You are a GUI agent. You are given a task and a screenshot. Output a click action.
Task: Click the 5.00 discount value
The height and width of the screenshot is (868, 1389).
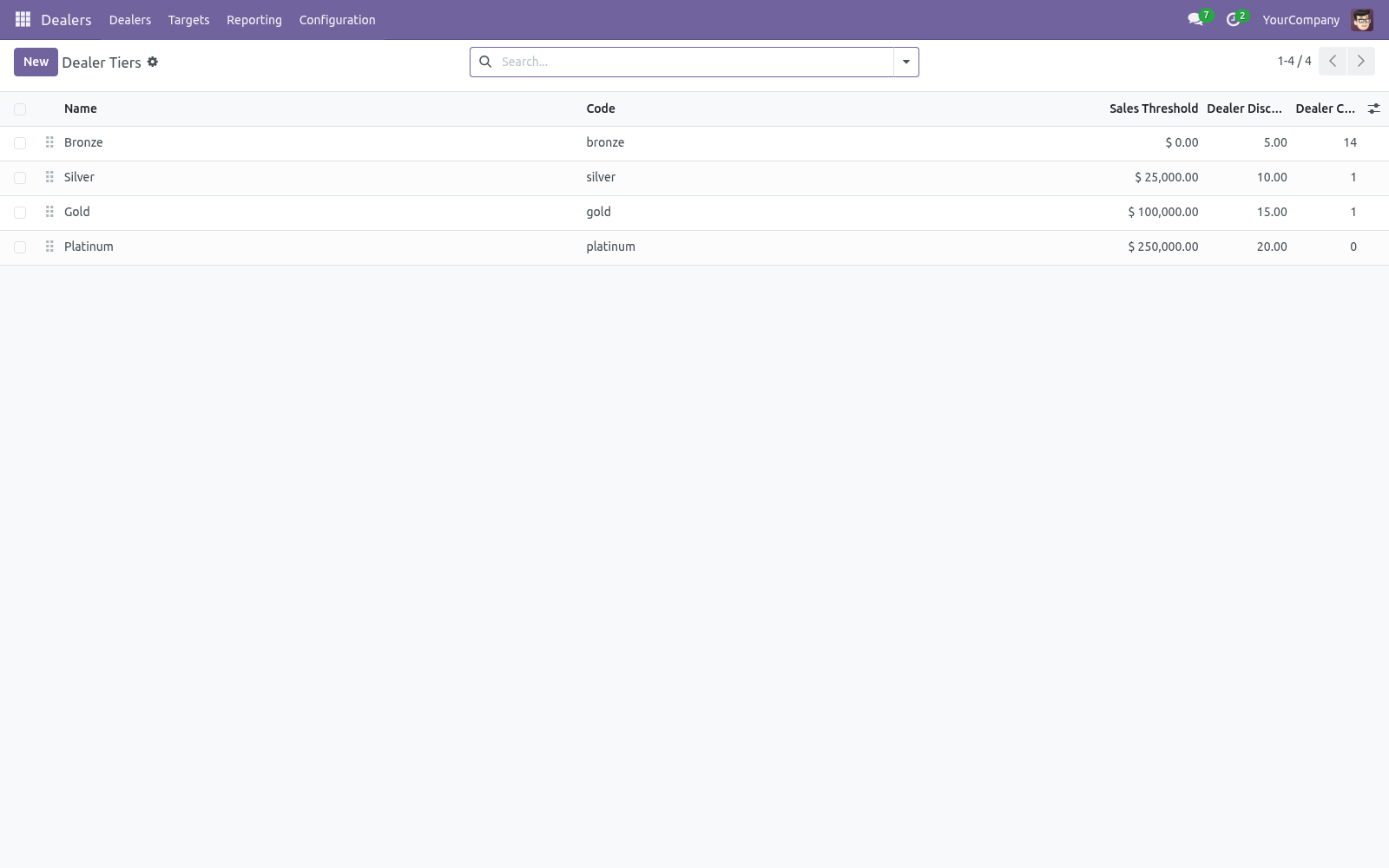click(x=1275, y=142)
